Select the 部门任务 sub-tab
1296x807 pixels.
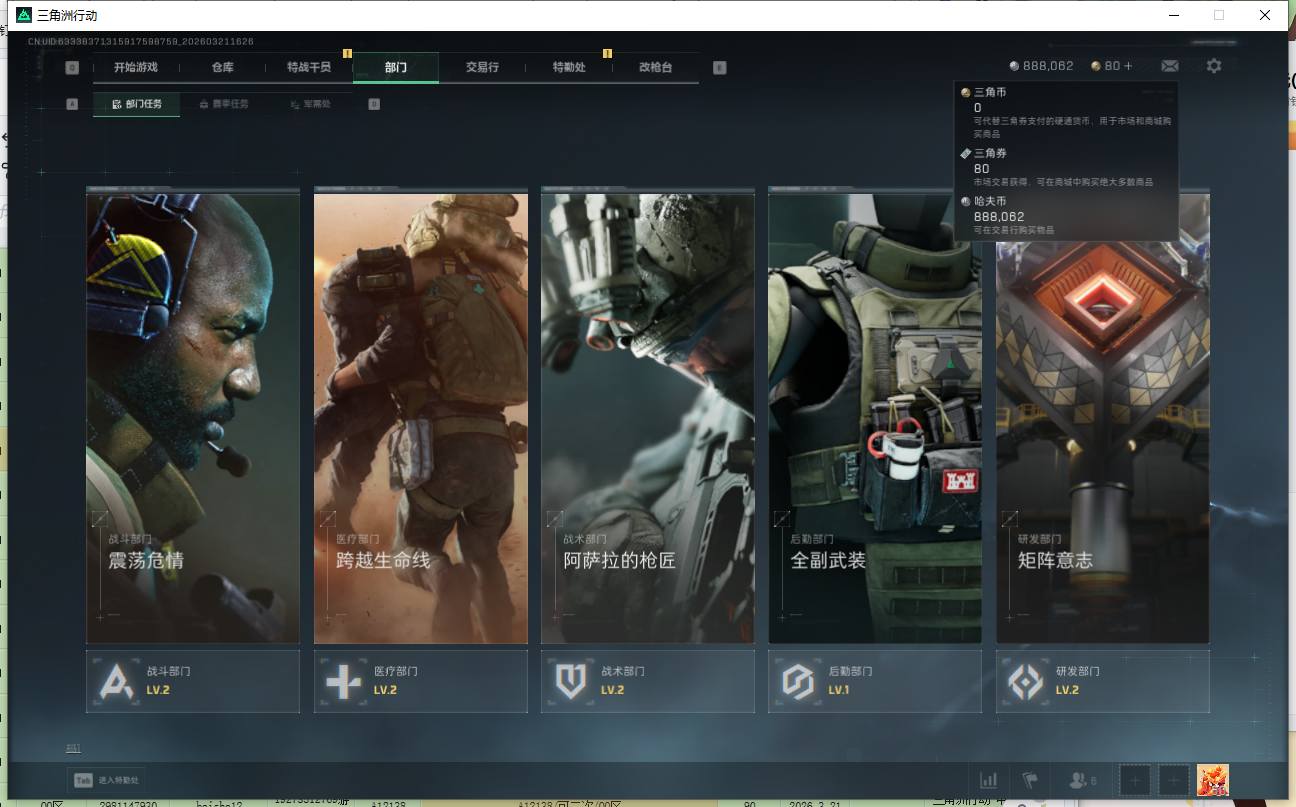click(137, 104)
